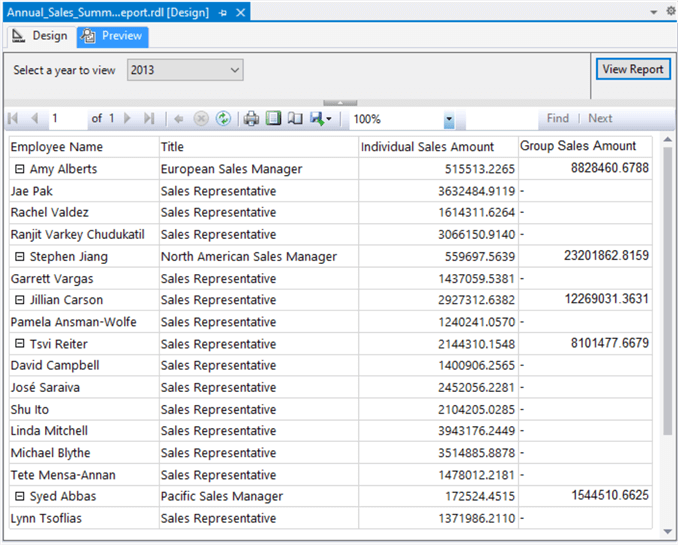This screenshot has height=545, width=678.
Task: Click the 3943176.2449 sales amount
Action: pyautogui.click(x=477, y=431)
